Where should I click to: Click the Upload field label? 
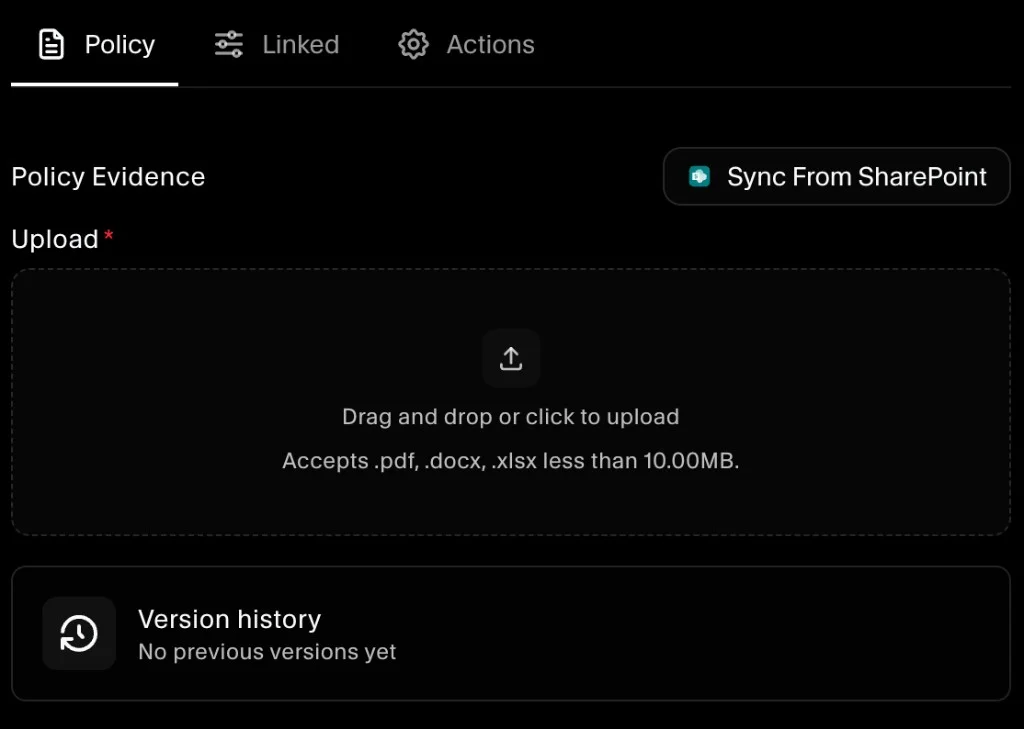55,239
